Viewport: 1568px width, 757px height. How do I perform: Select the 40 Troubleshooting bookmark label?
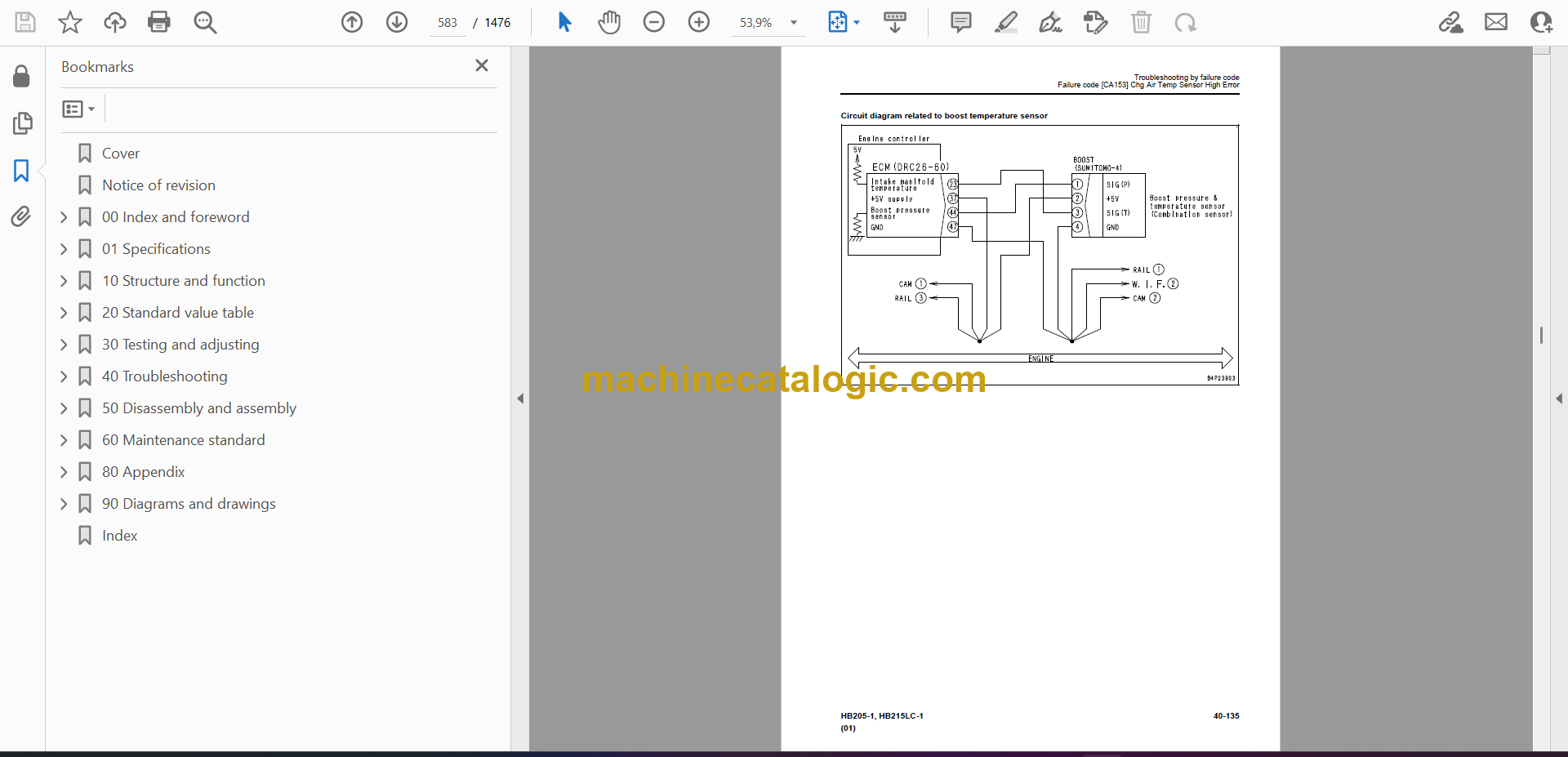165,376
